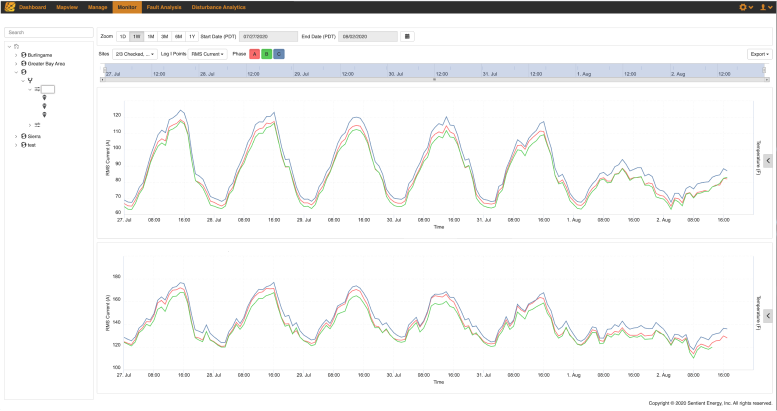
Task: Go to the Dashboard tab
Action: pos(33,7)
